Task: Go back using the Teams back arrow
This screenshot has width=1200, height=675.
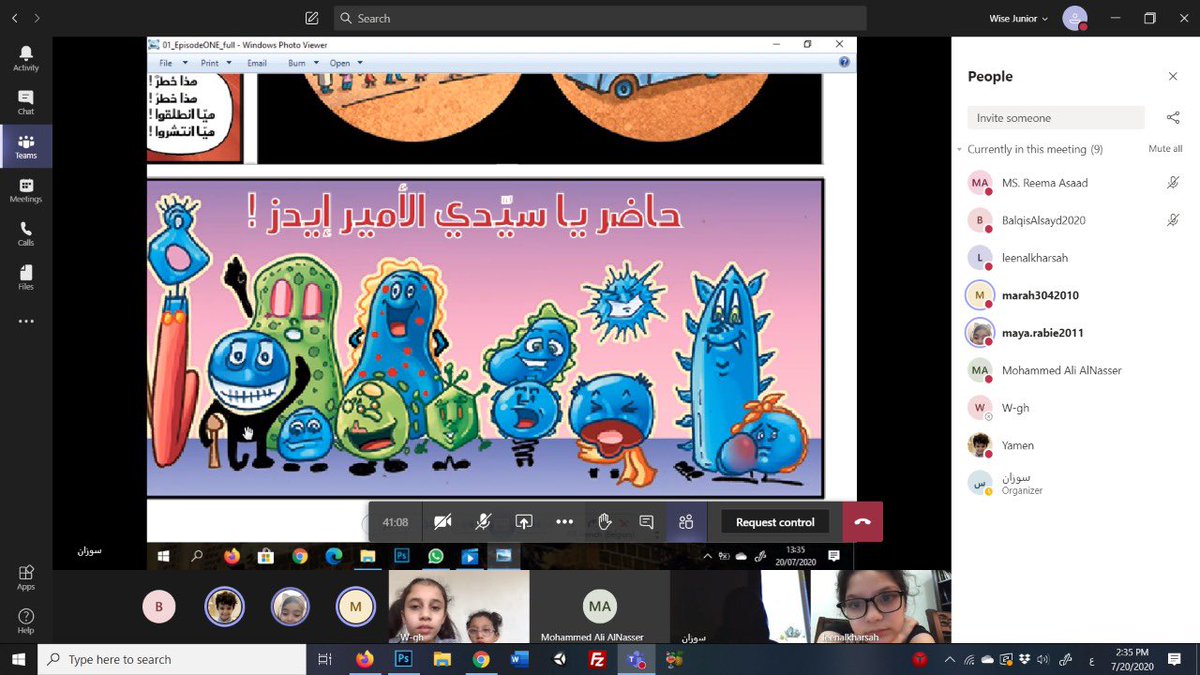Action: 14,18
